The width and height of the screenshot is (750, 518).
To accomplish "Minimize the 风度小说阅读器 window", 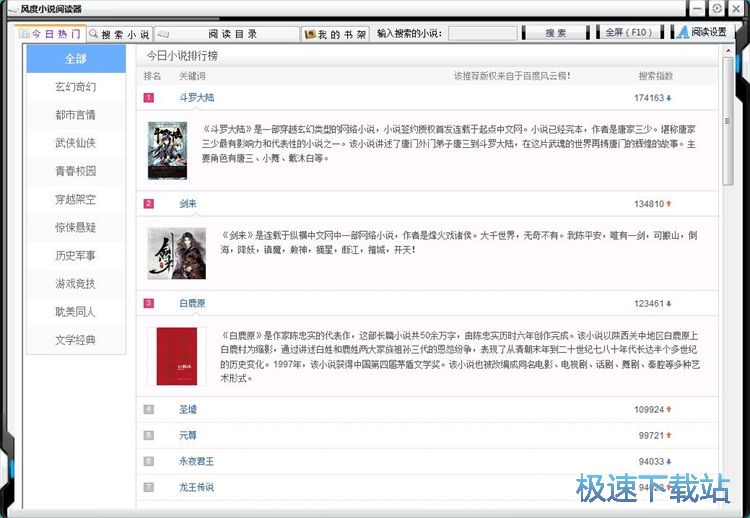I will [x=697, y=9].
